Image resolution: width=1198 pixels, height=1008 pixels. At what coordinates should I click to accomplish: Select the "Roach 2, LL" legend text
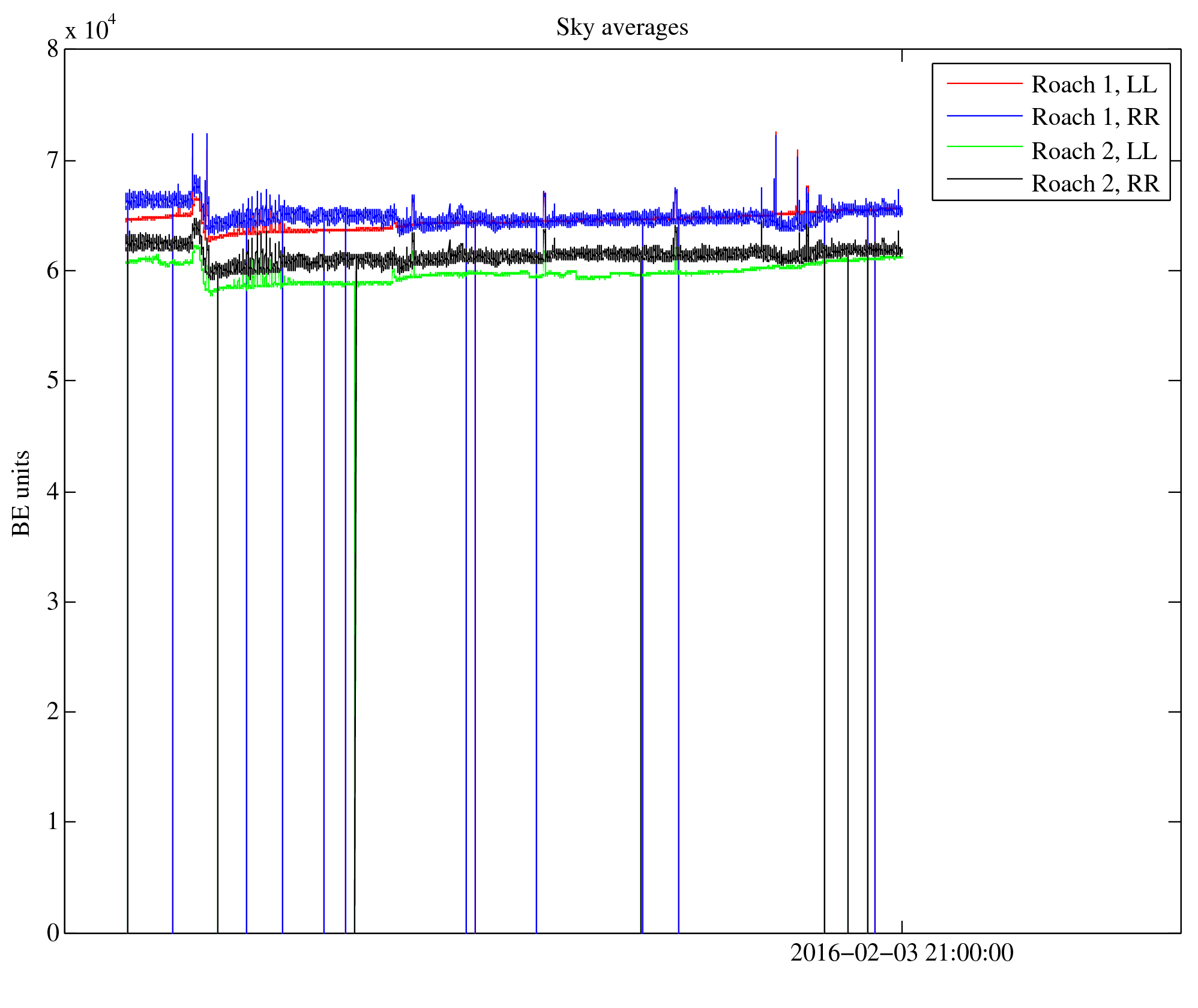(x=1094, y=151)
